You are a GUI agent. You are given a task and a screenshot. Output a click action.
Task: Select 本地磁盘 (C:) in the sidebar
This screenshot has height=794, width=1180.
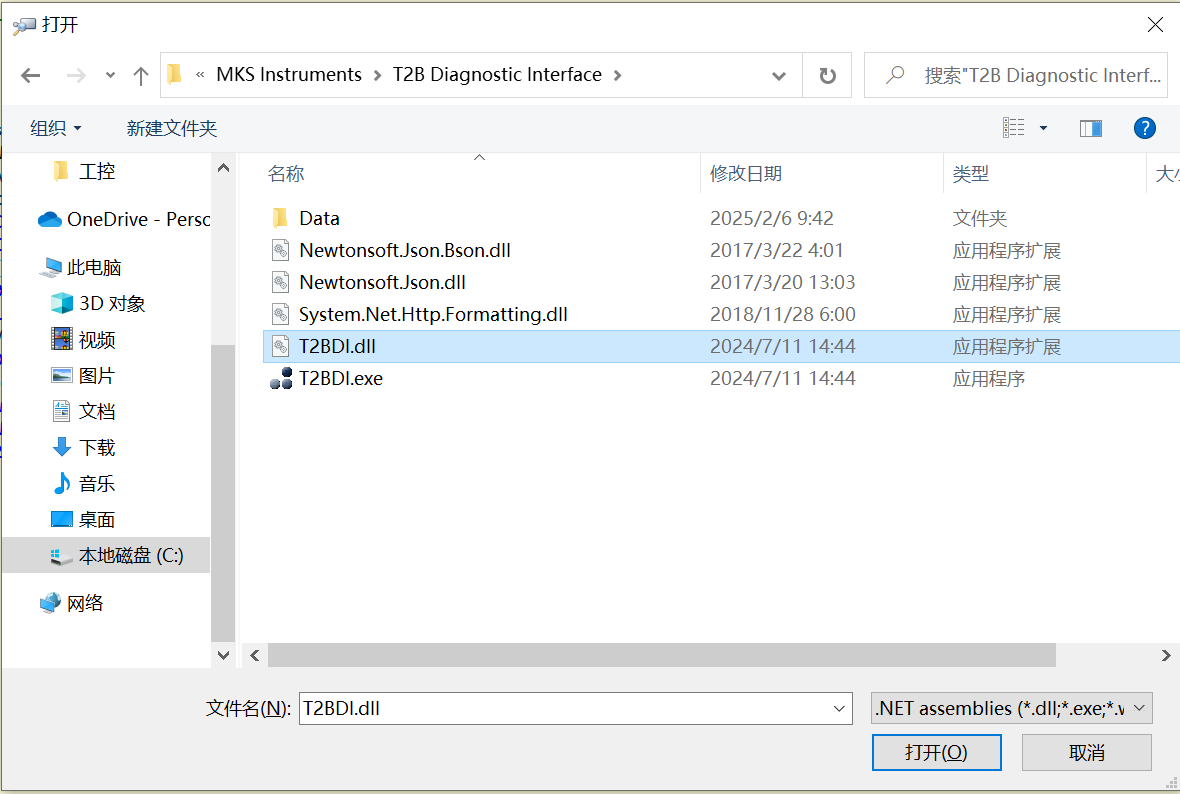pyautogui.click(x=130, y=555)
